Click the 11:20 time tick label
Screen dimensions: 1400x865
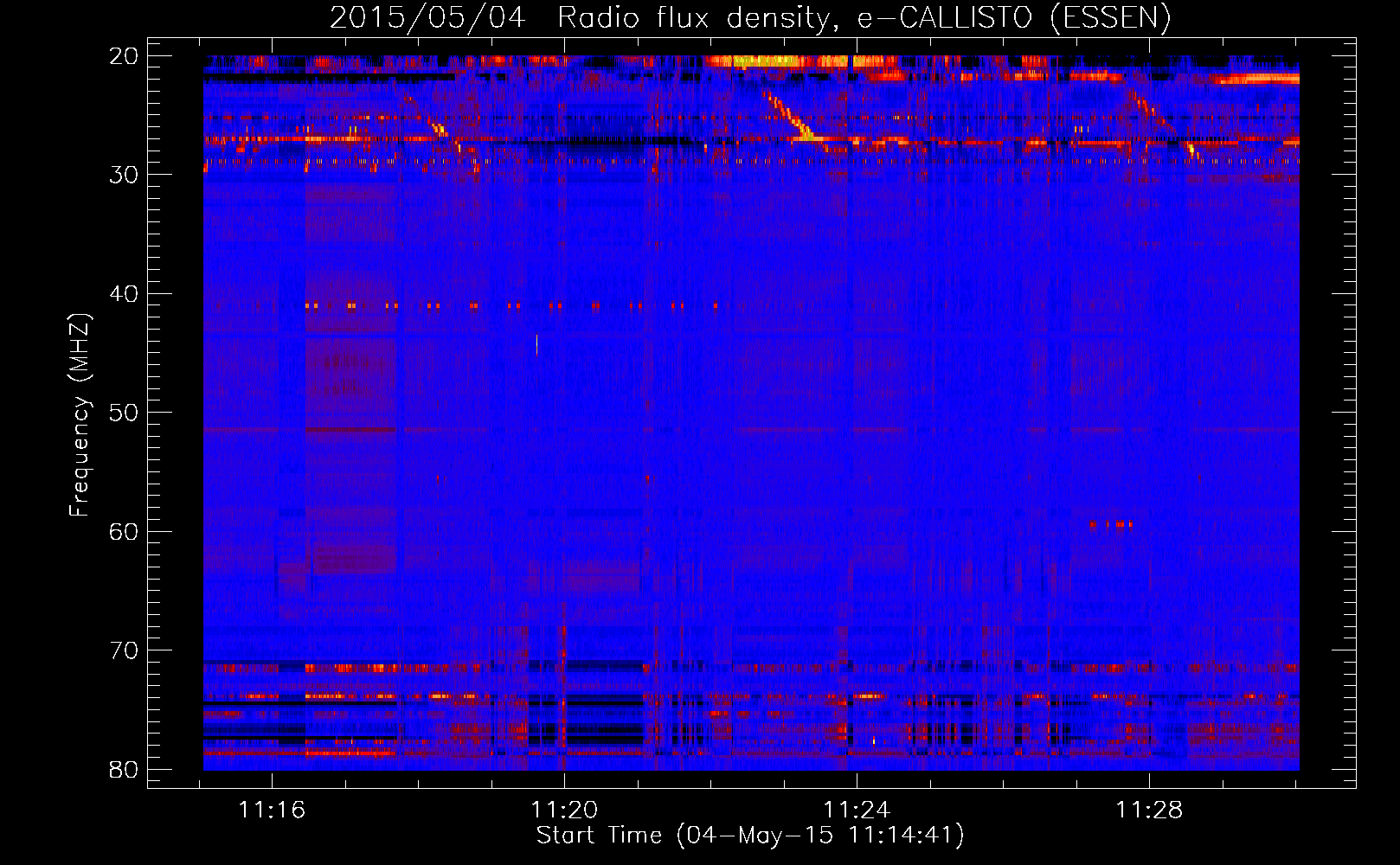pyautogui.click(x=564, y=811)
